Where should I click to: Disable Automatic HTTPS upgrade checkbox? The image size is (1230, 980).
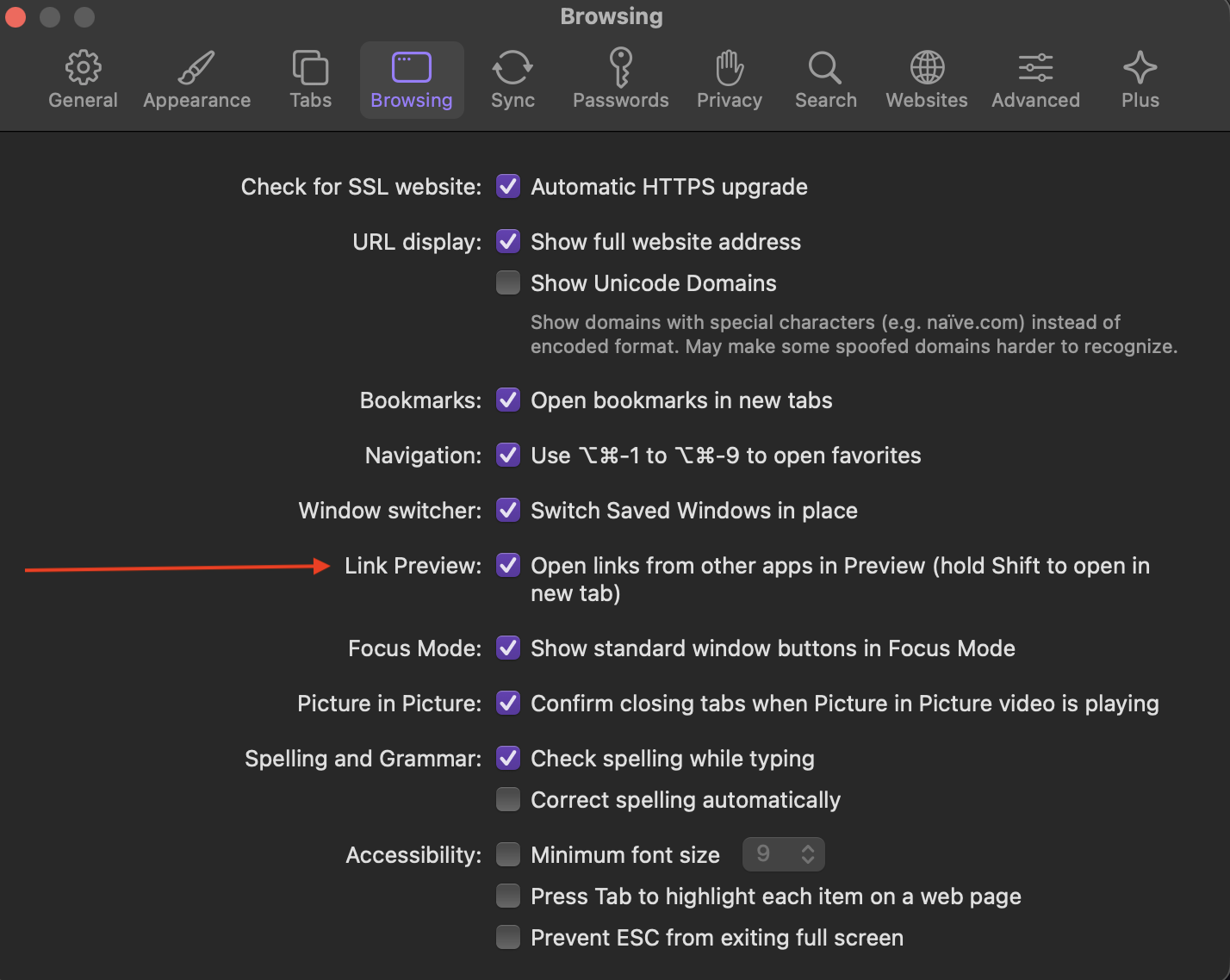click(508, 187)
